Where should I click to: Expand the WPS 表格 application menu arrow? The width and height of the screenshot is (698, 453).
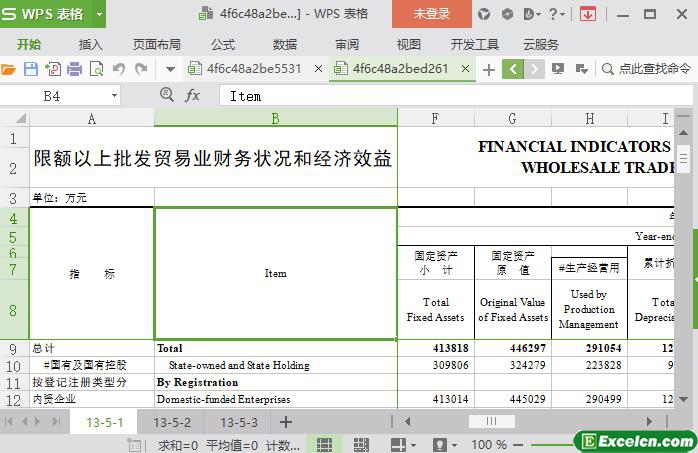[99, 14]
